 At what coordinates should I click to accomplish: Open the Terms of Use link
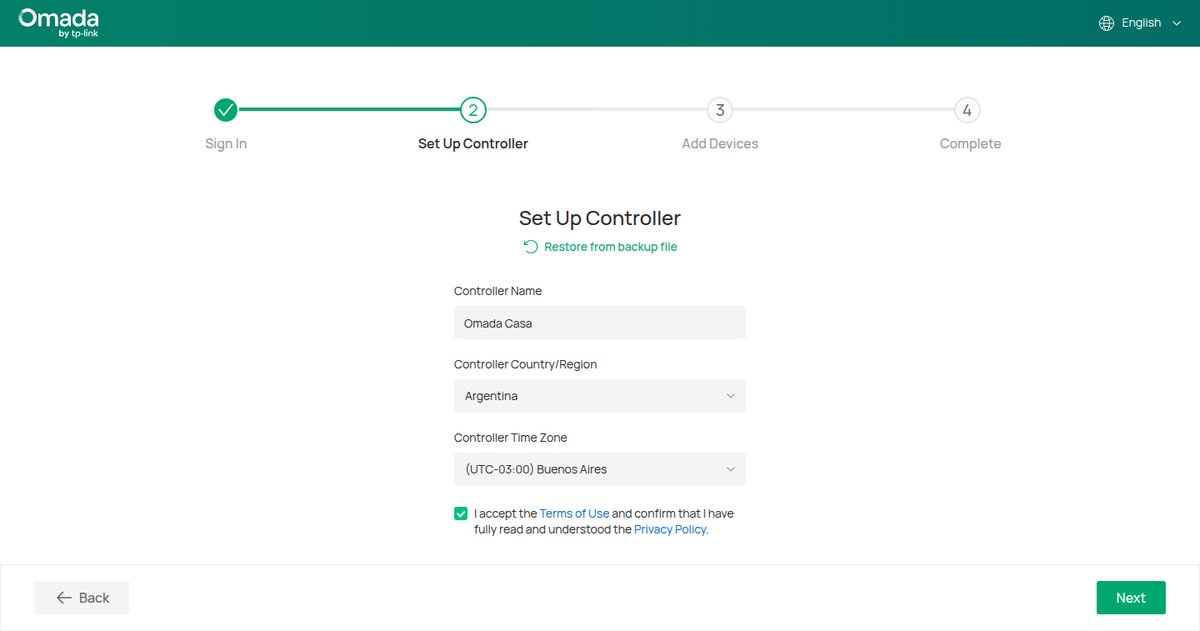pyautogui.click(x=574, y=514)
